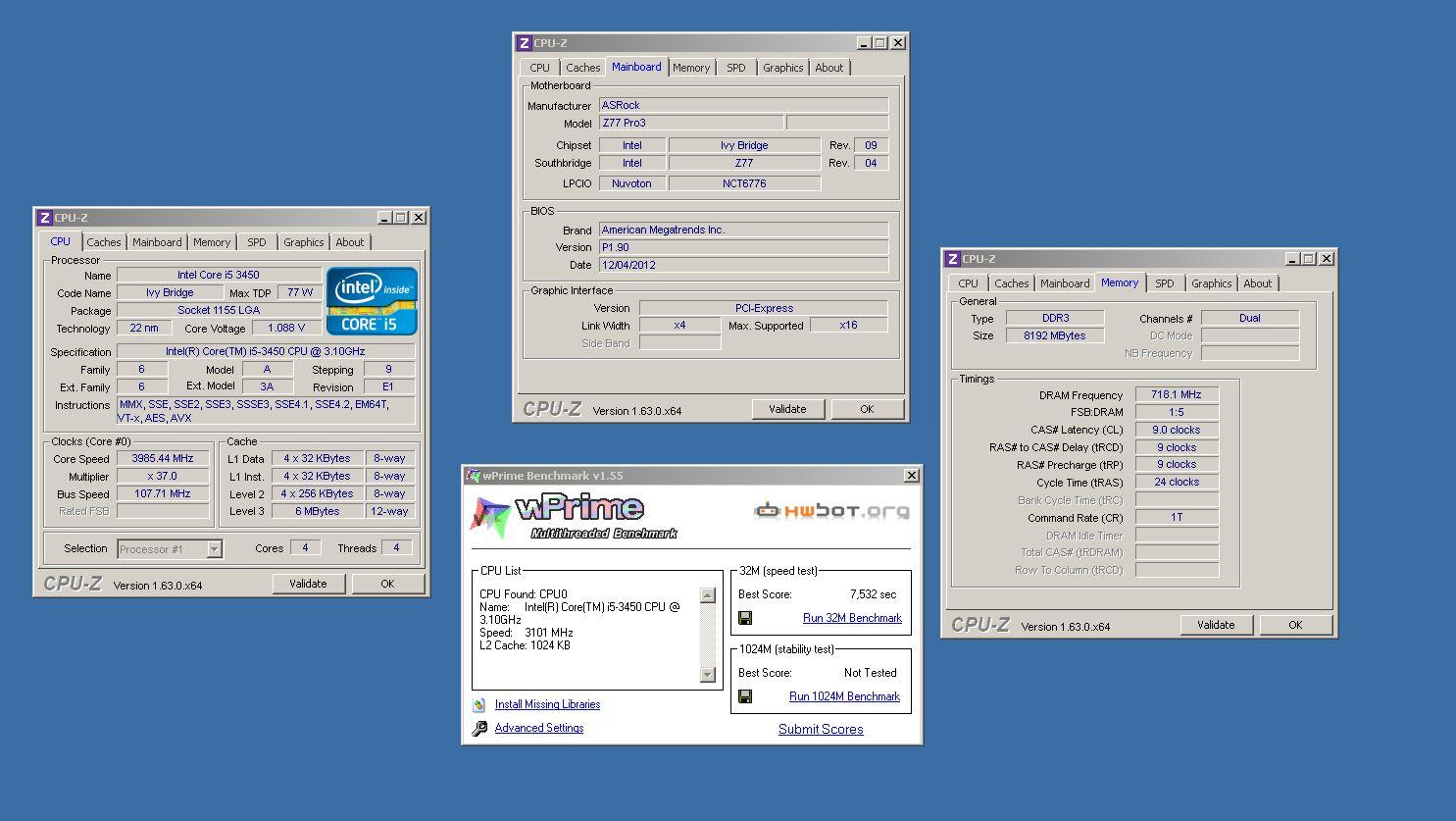Image resolution: width=1456 pixels, height=821 pixels.
Task: Click the Intel Core i5 logo badge
Action: (x=372, y=301)
